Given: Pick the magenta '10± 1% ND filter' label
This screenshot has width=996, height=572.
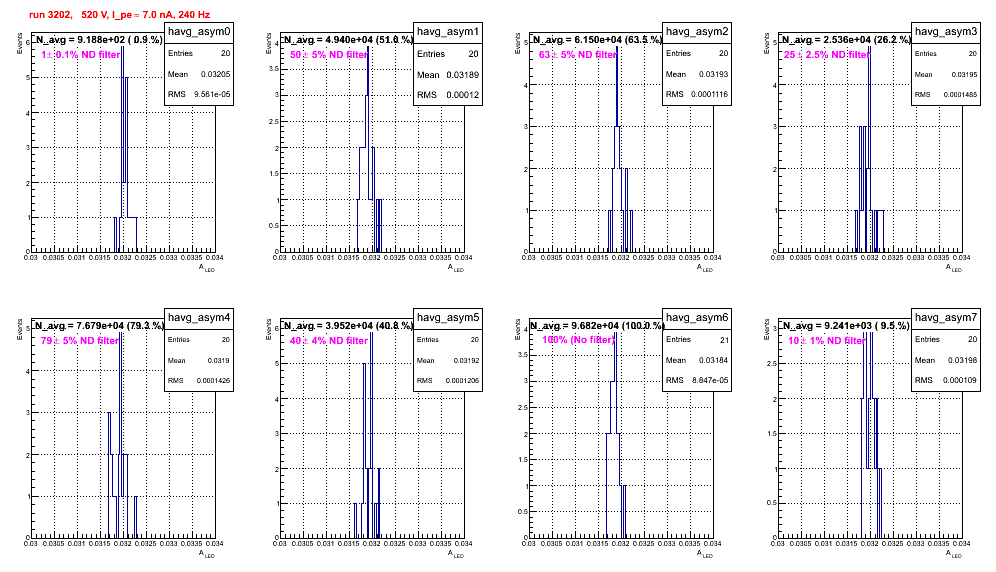Looking at the screenshot, I should [x=827, y=341].
